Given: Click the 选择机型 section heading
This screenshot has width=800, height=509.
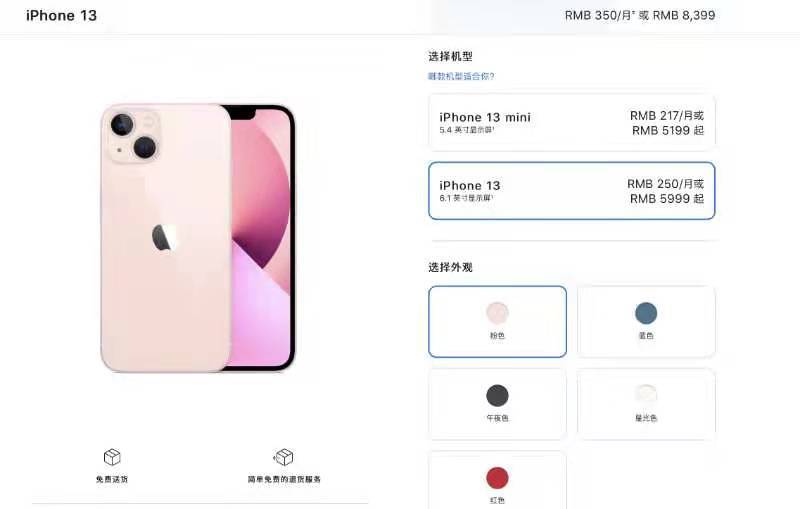Looking at the screenshot, I should click(451, 56).
